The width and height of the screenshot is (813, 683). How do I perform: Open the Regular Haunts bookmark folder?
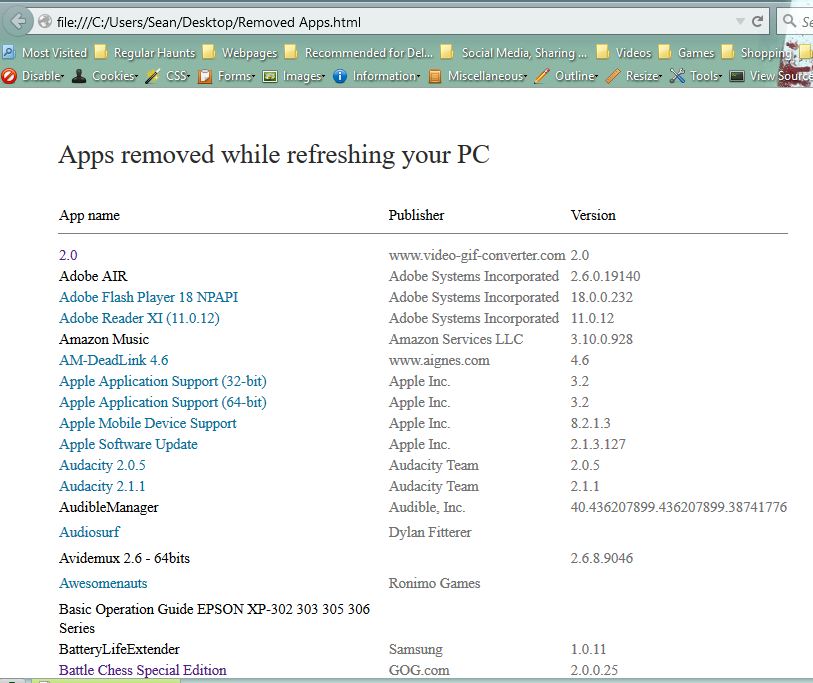click(145, 52)
